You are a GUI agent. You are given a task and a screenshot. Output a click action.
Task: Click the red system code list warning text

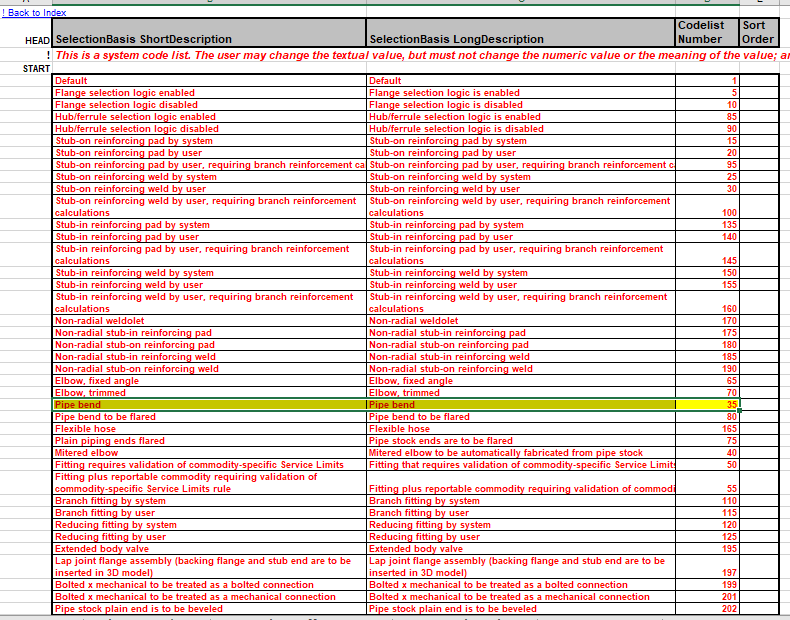pos(422,55)
